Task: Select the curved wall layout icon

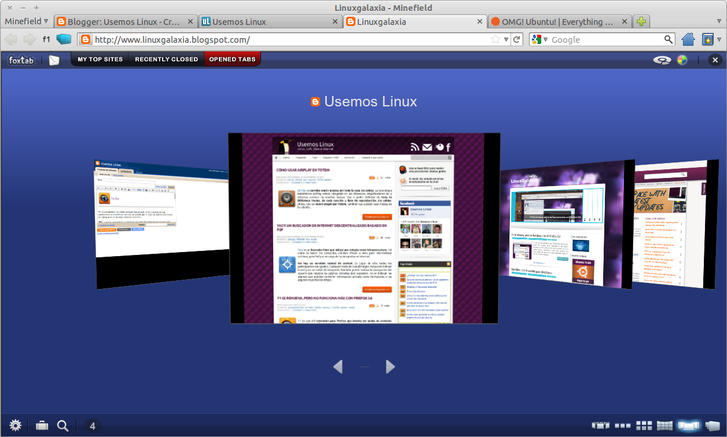Action: [664, 425]
